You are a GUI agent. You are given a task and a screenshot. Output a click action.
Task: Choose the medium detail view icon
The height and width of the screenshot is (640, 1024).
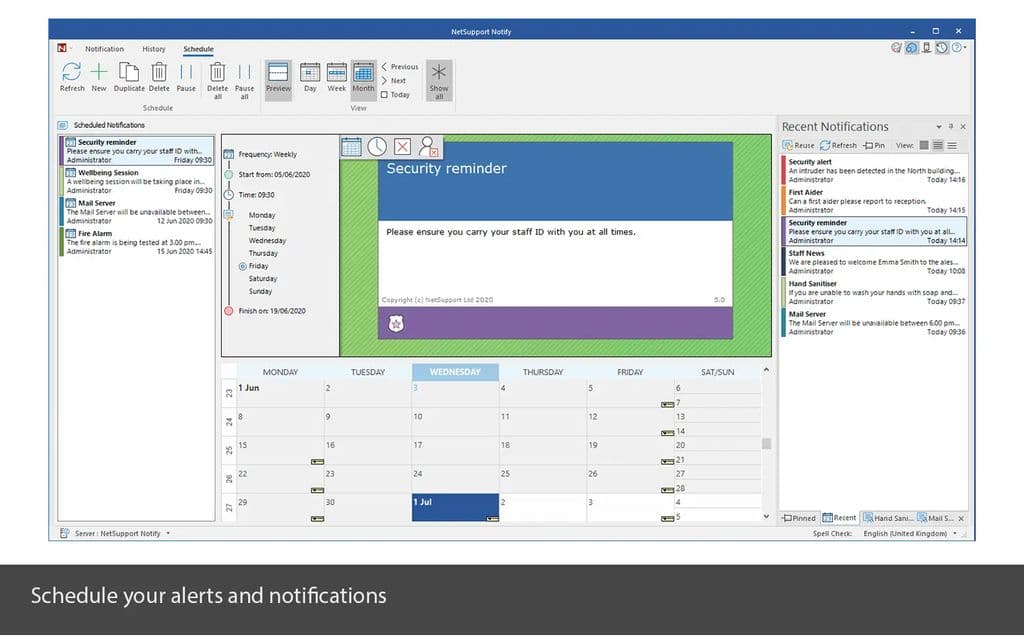[x=938, y=146]
